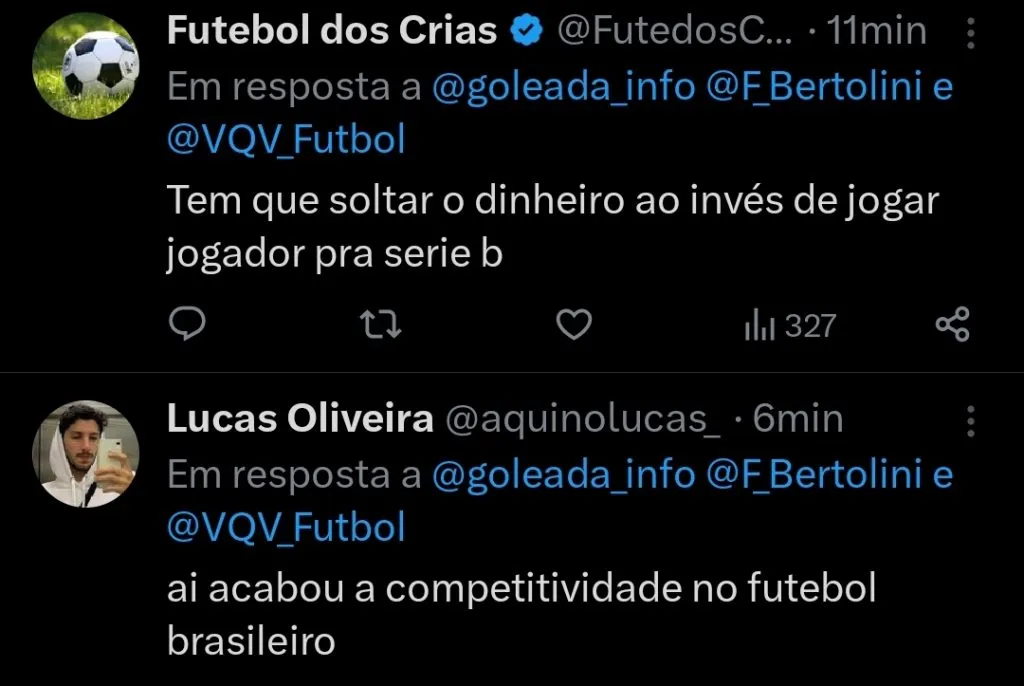Retweet the Futebol dos Crias post
1024x686 pixels.
click(x=379, y=324)
